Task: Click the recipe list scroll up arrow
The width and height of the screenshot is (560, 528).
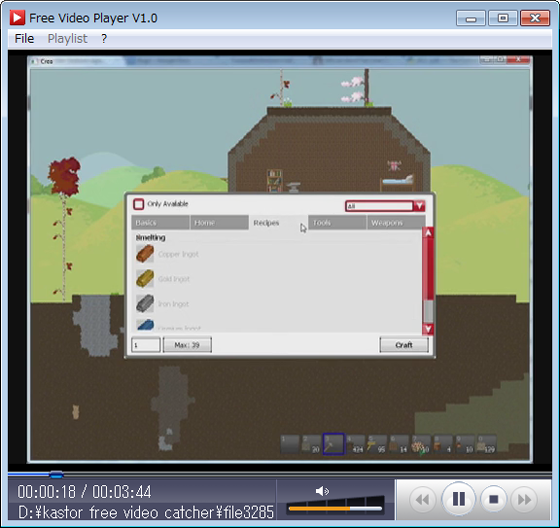Action: pyautogui.click(x=428, y=233)
